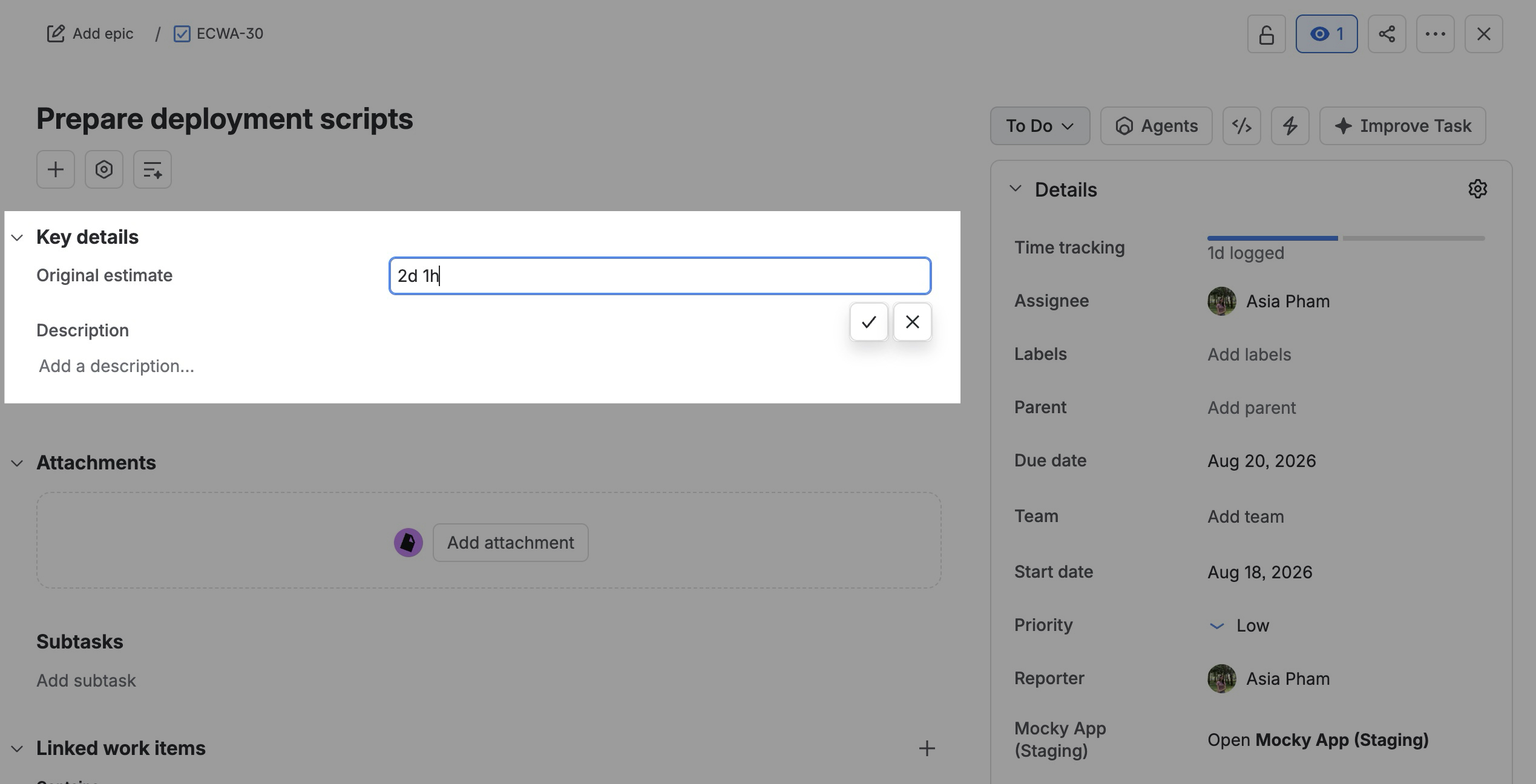Viewport: 1536px width, 784px height.
Task: Click the Original estimate input field
Action: tap(660, 276)
